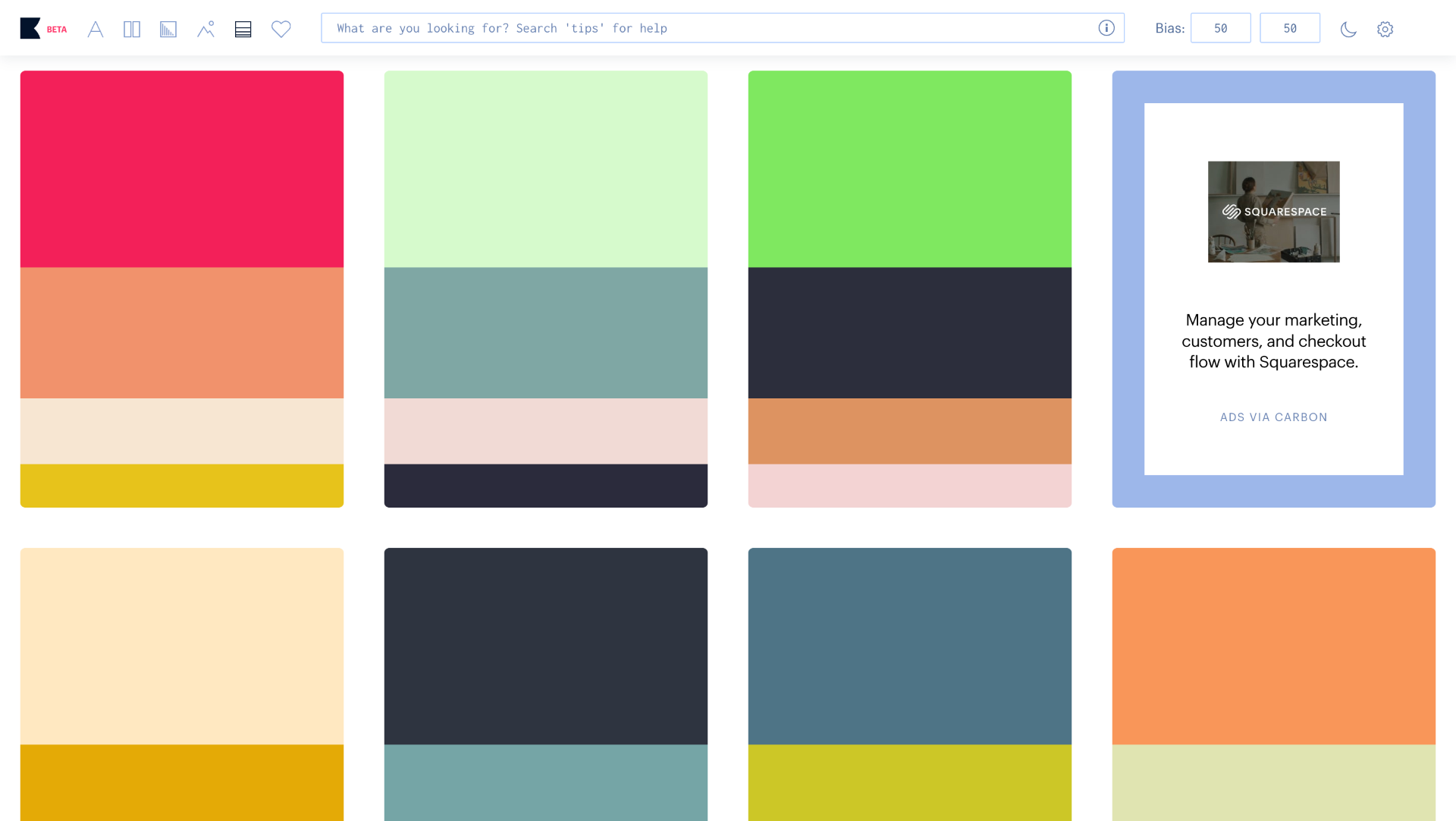This screenshot has width=1456, height=821.
Task: Click the Squarespace ad thumbnail
Action: pos(1273,212)
